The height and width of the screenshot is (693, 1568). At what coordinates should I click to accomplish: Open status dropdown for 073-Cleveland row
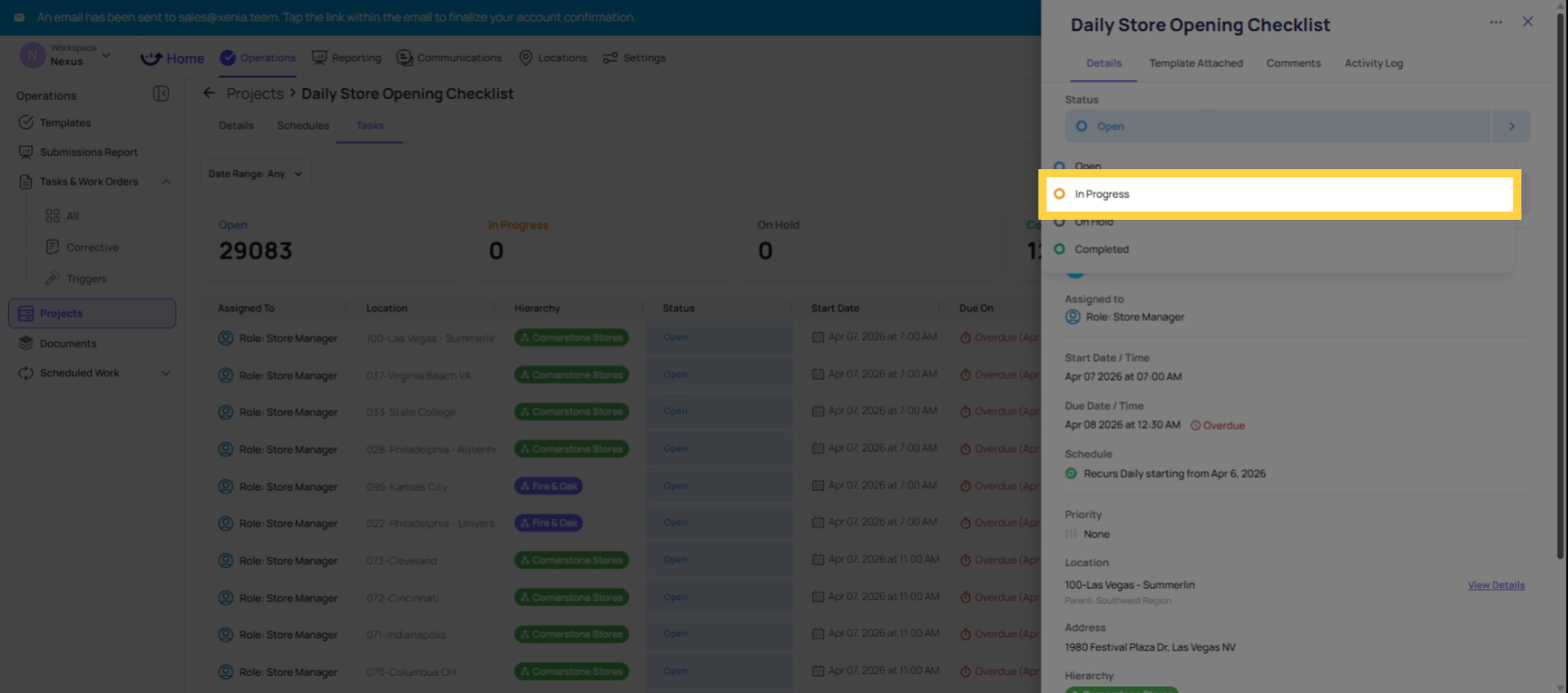click(x=719, y=561)
